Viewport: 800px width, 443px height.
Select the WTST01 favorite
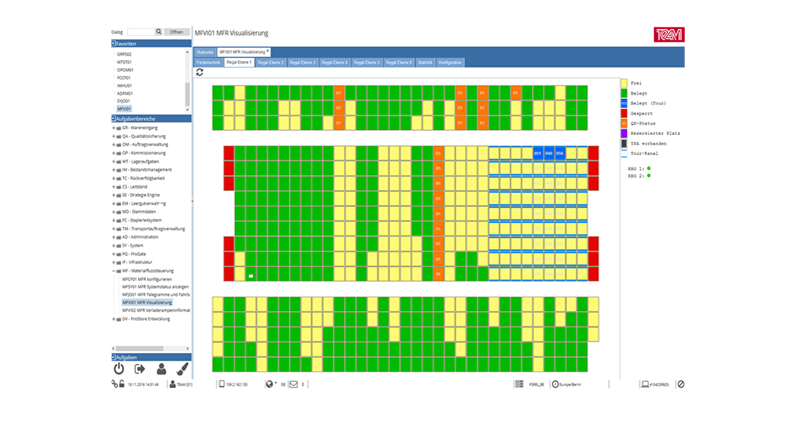tap(124, 62)
